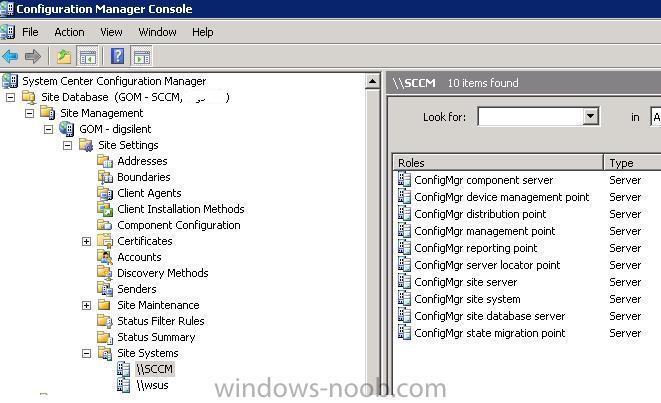Collapse the Site Management node
Screen dimensions: 661x403
point(30,113)
